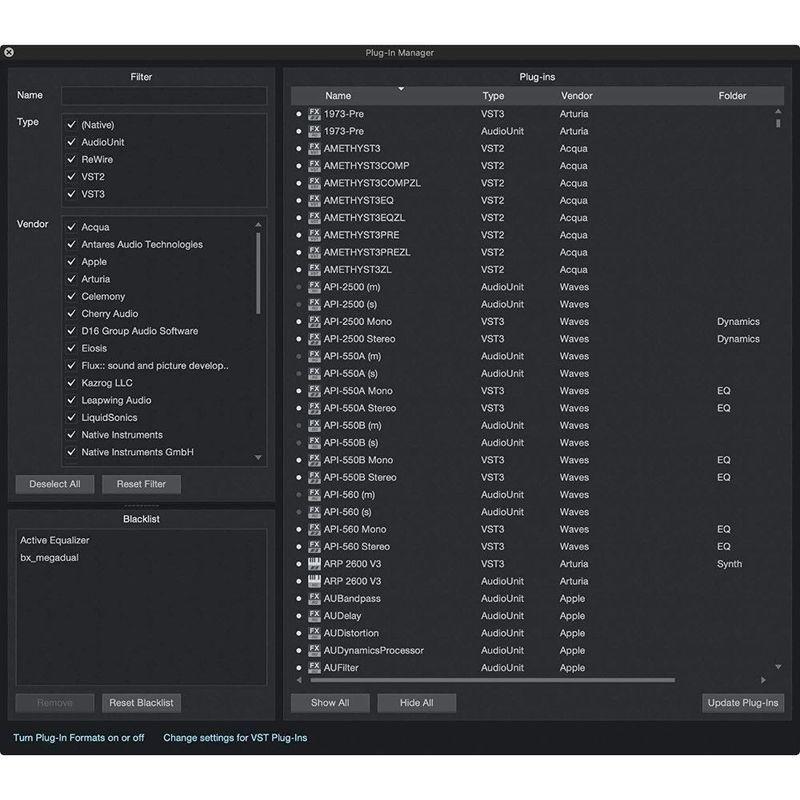Click the keyboard instrument icon of ARP 2600 V3 AudioUnit
The width and height of the screenshot is (800, 800).
[314, 581]
